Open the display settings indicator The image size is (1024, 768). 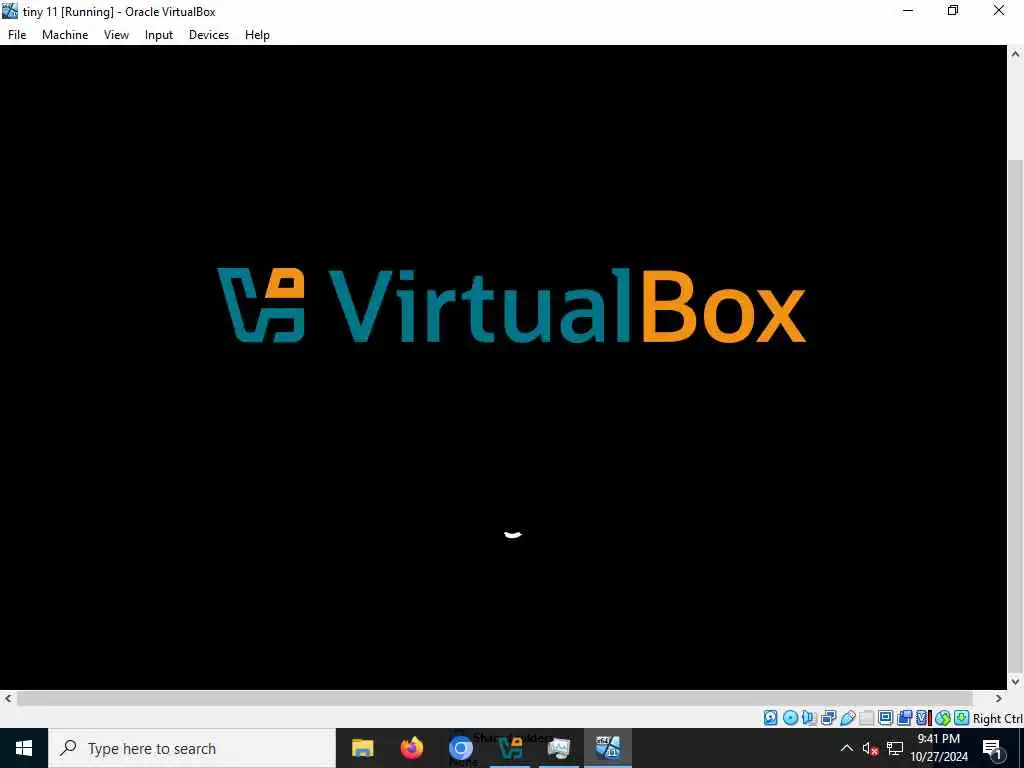886,718
